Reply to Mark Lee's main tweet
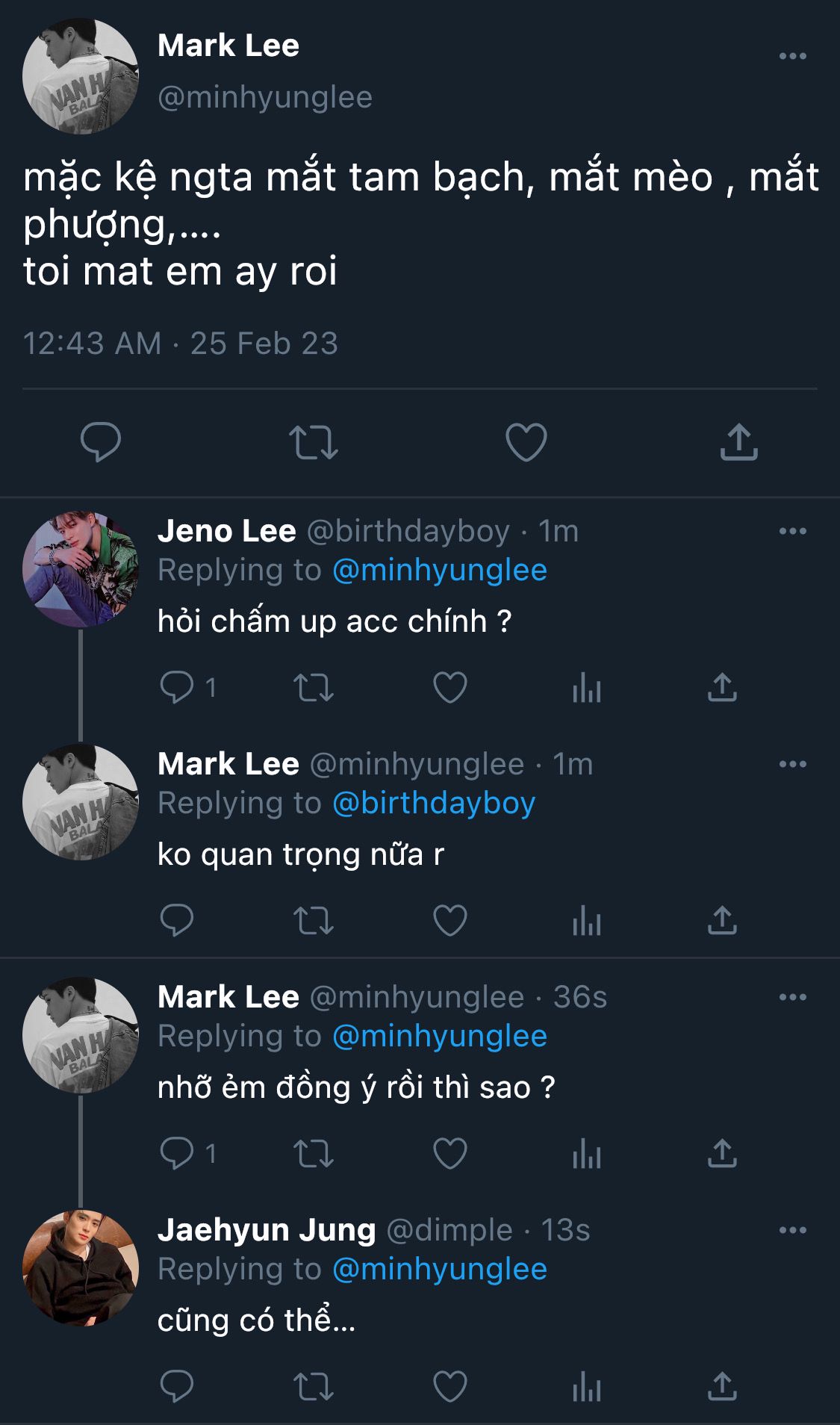The image size is (840, 1425). (x=101, y=441)
